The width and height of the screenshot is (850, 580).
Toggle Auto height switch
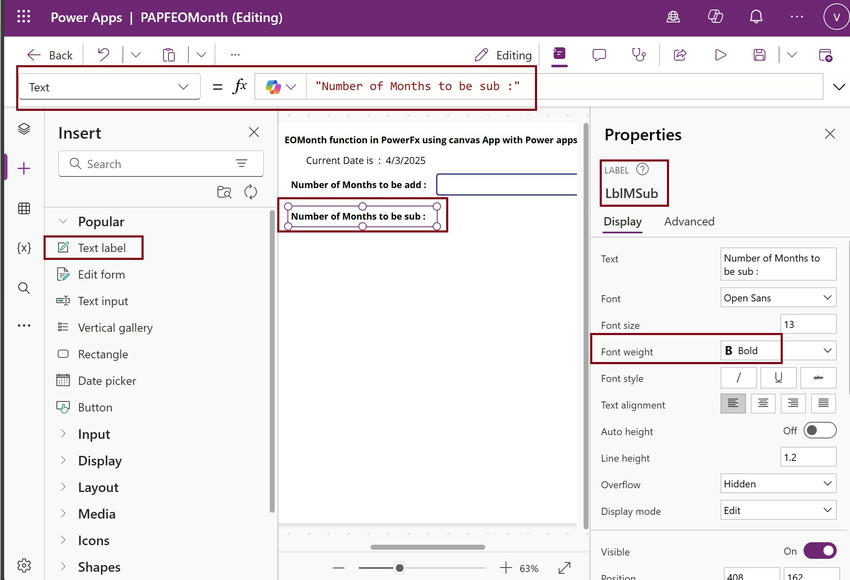(820, 430)
